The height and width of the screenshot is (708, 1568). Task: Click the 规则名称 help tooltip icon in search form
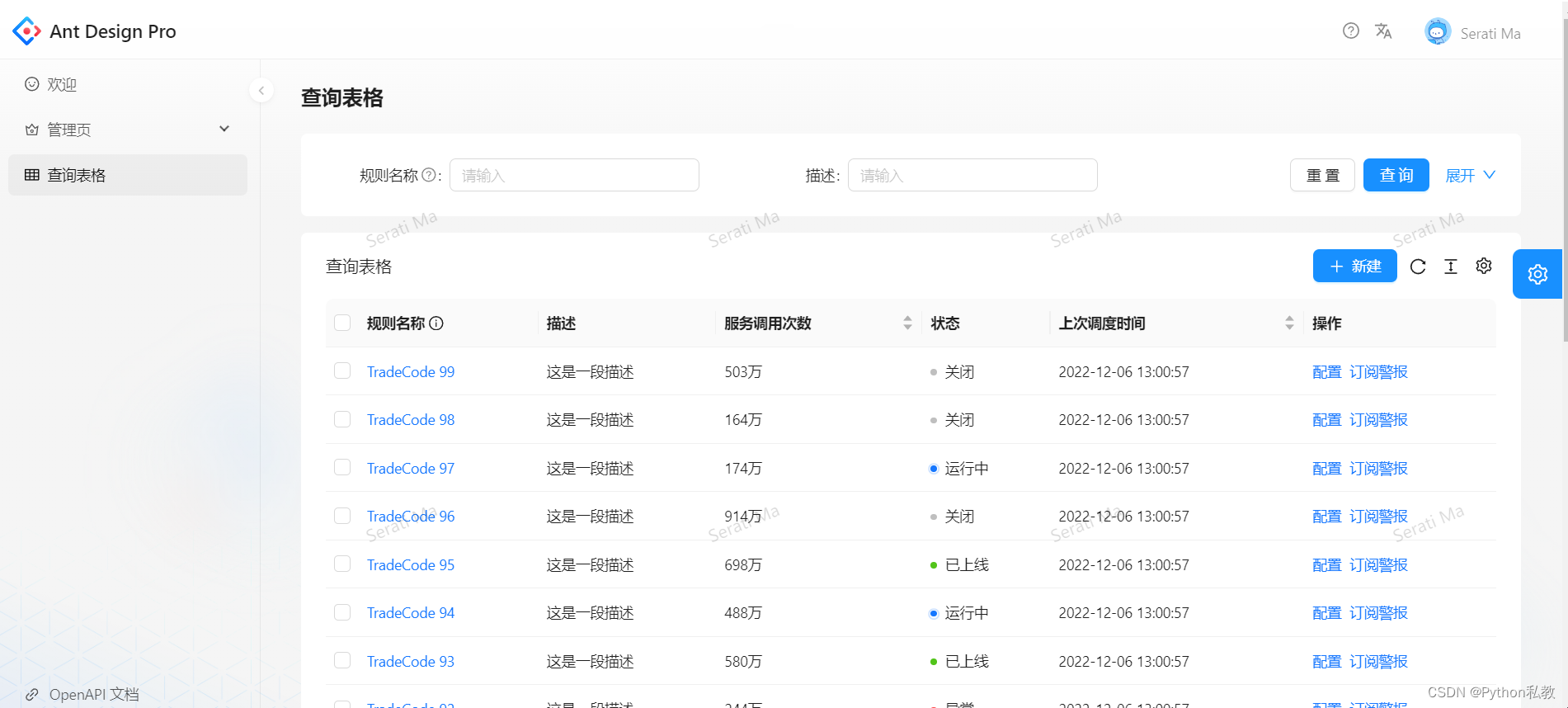point(429,175)
